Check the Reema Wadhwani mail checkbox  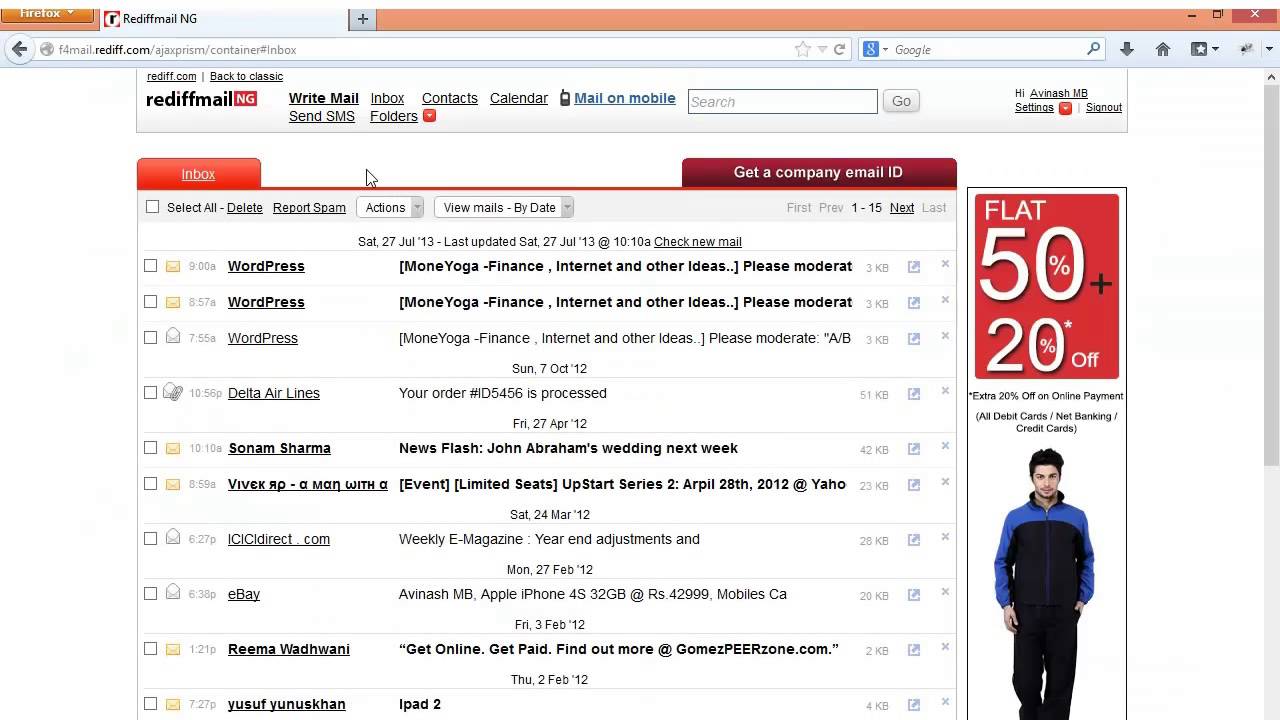click(x=150, y=649)
